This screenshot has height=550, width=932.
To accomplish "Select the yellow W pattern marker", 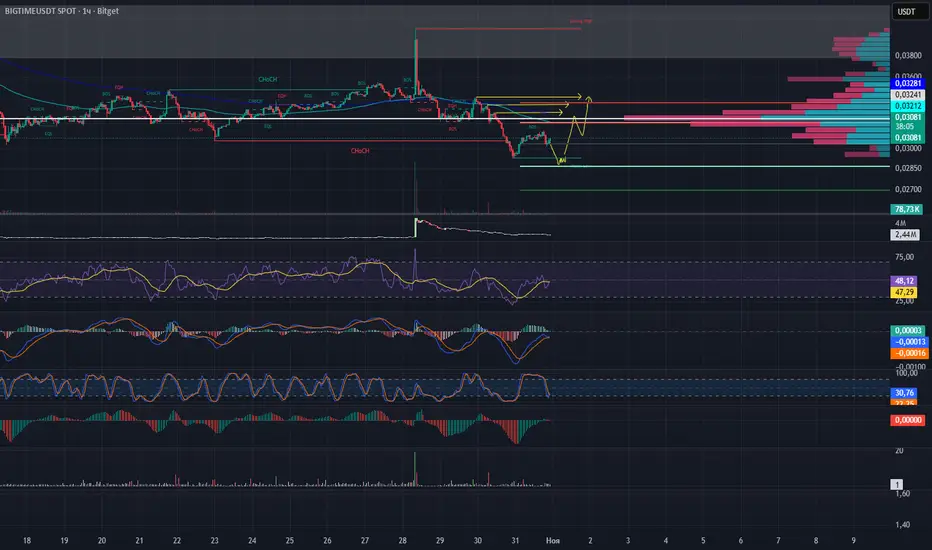I will click(563, 160).
